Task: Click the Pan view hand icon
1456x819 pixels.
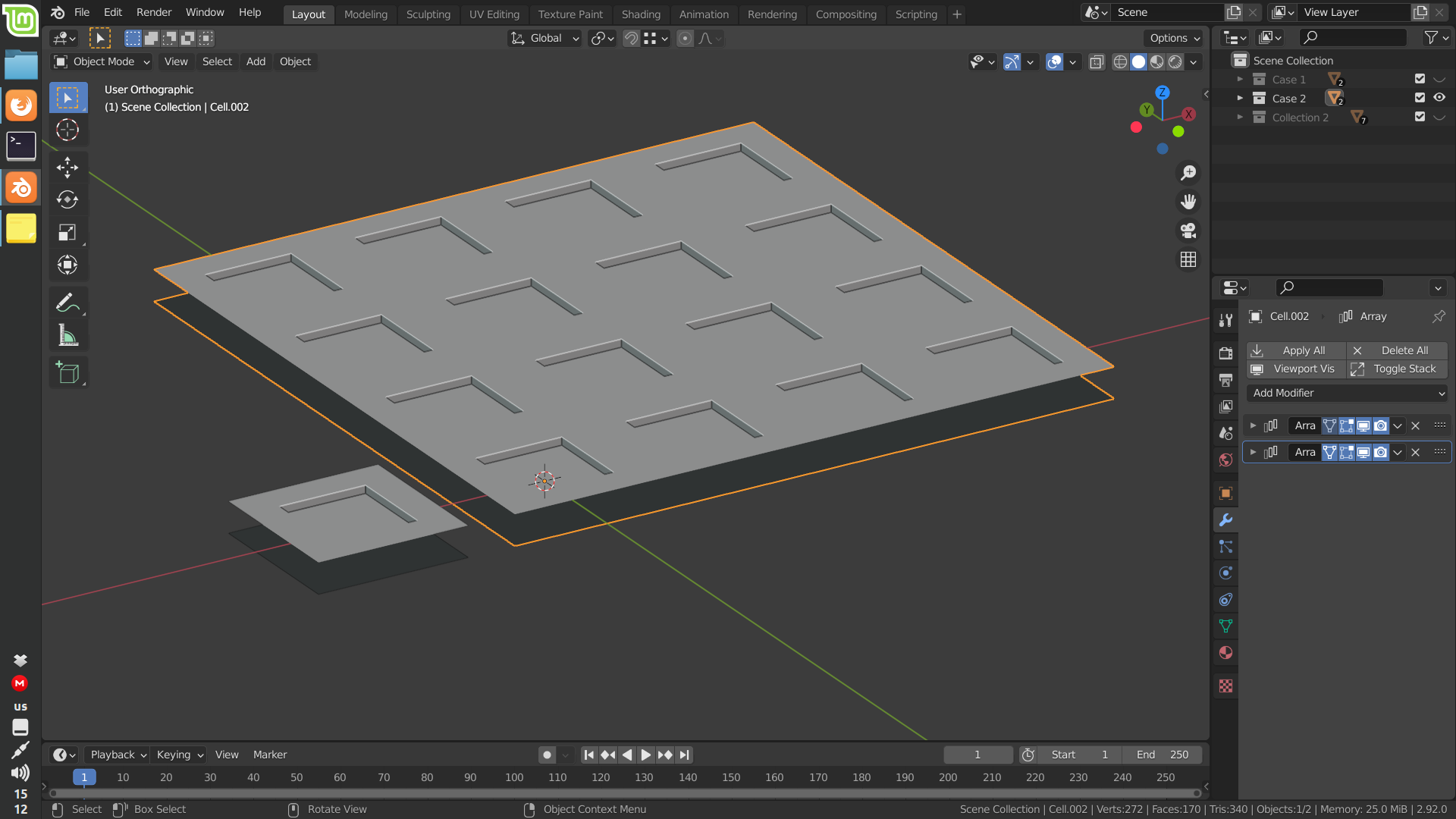Action: click(x=1188, y=202)
